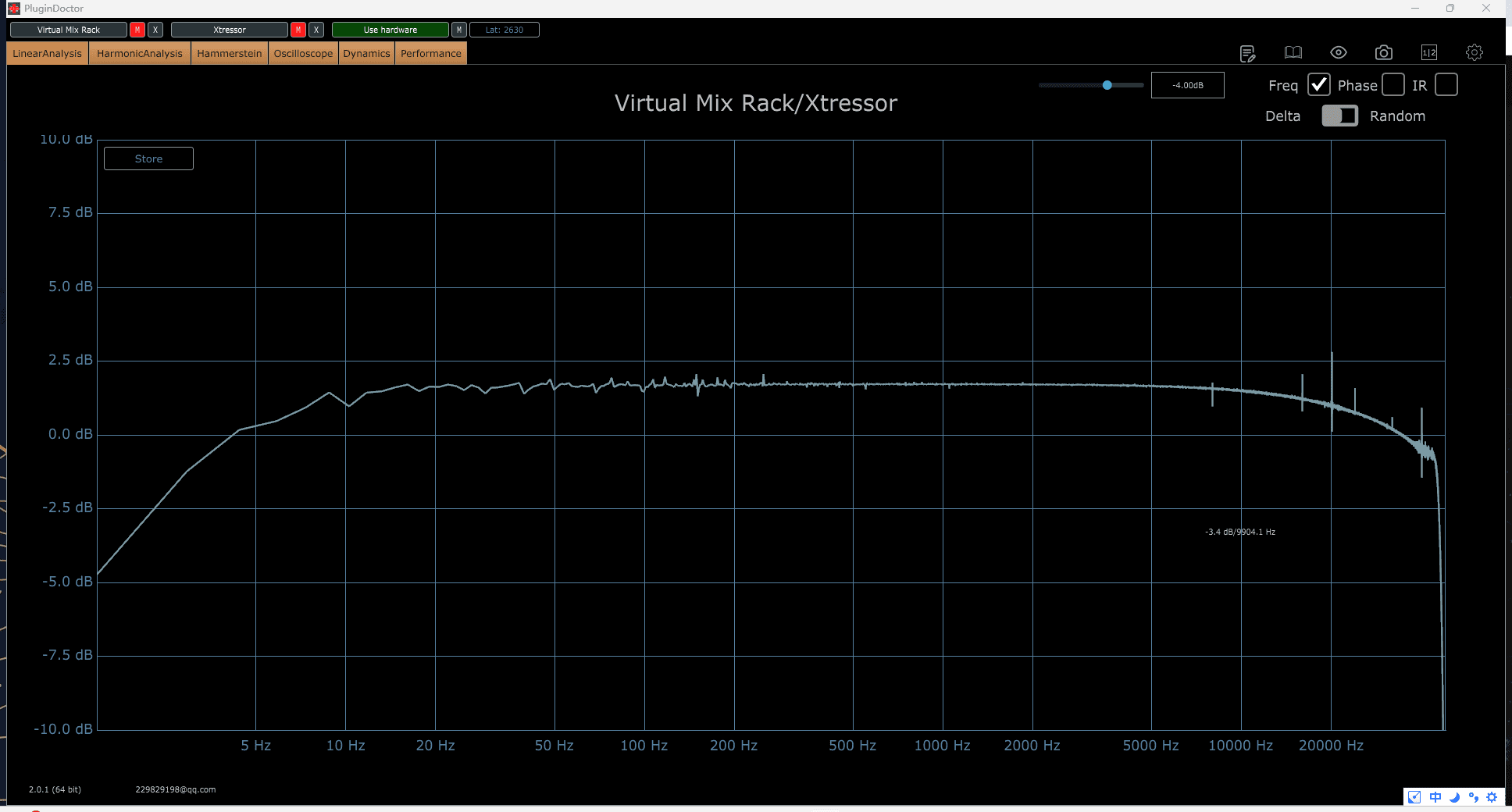1512x812 pixels.
Task: Click the 1|2 compare icon
Action: (1429, 52)
